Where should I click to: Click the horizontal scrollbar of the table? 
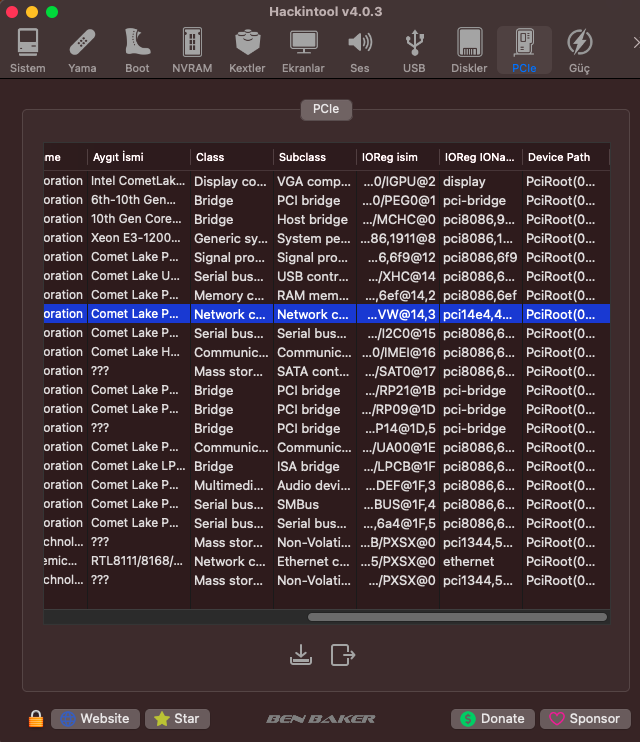(x=457, y=617)
